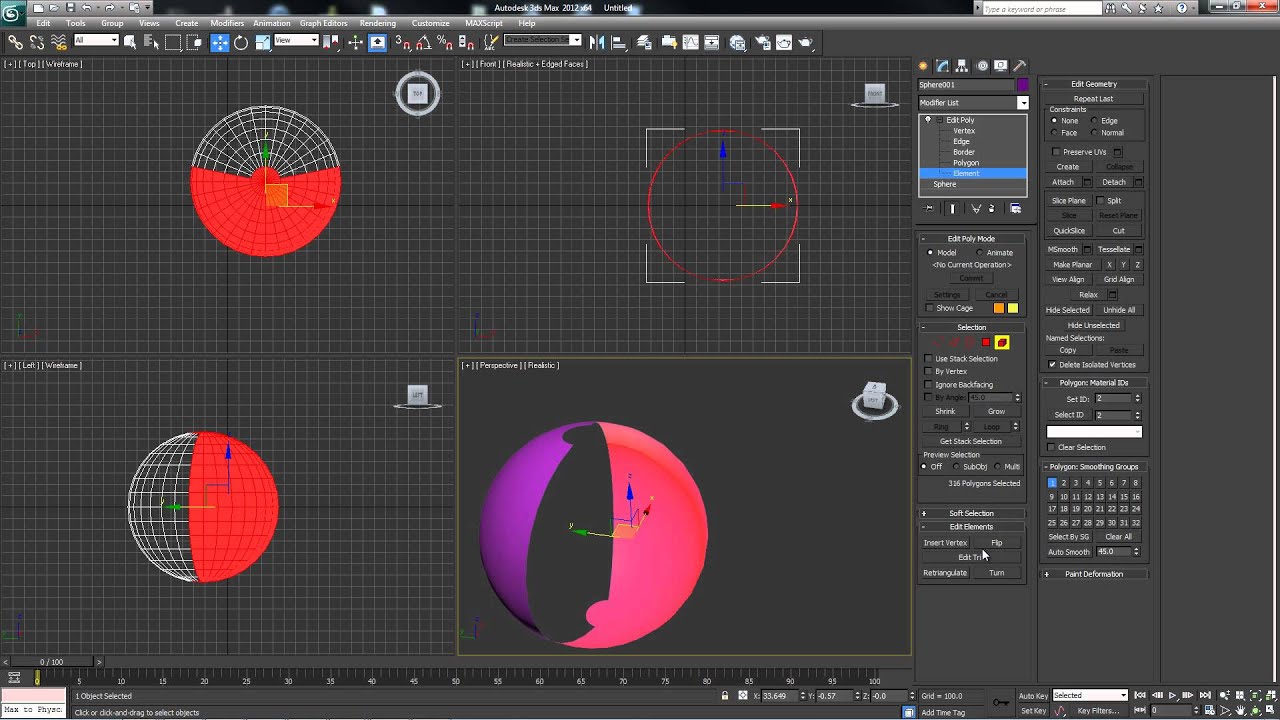The width and height of the screenshot is (1280, 720).
Task: Expand the Soft Selection rollout
Action: click(972, 514)
